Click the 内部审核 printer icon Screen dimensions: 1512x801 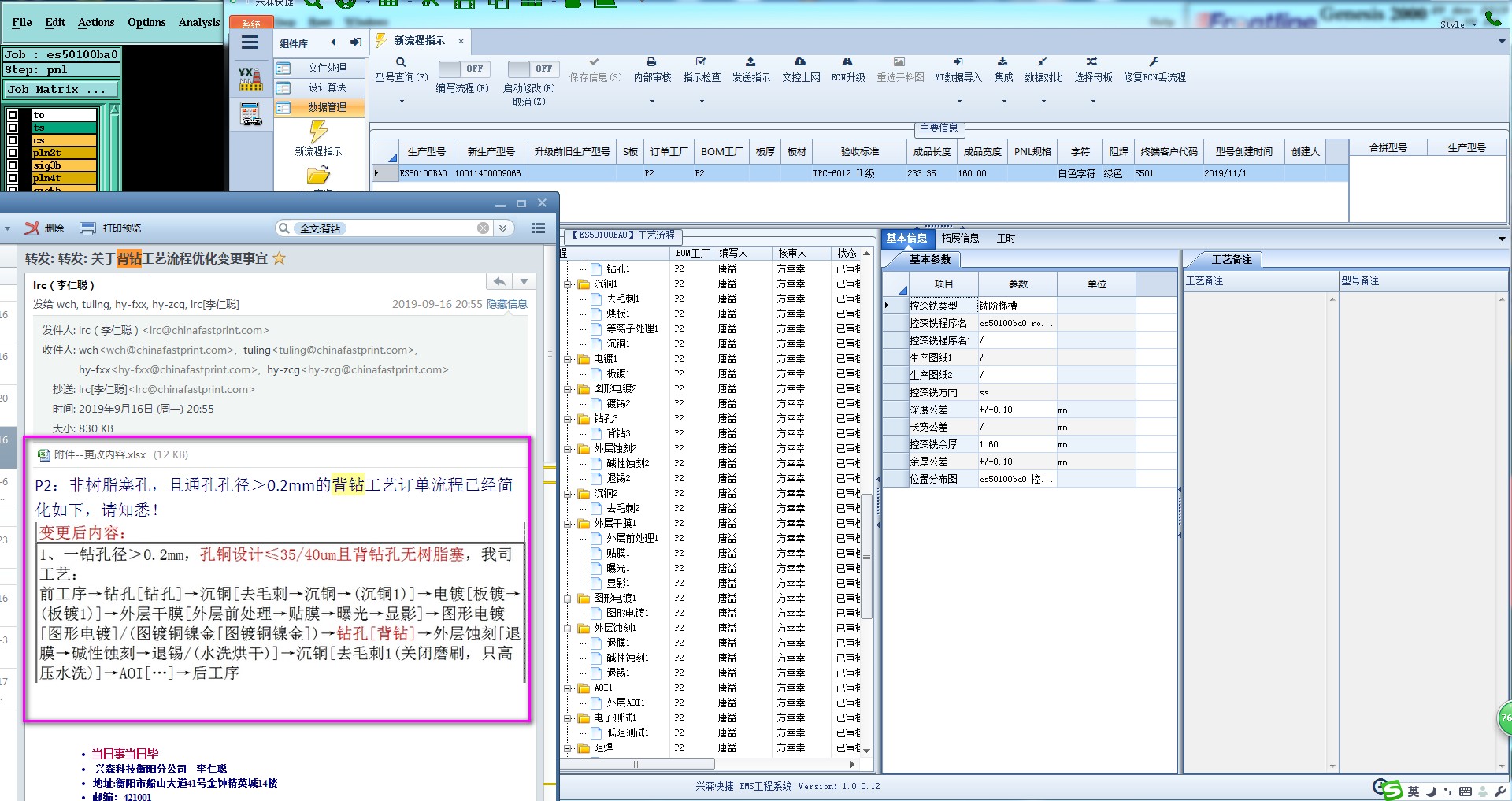[651, 61]
